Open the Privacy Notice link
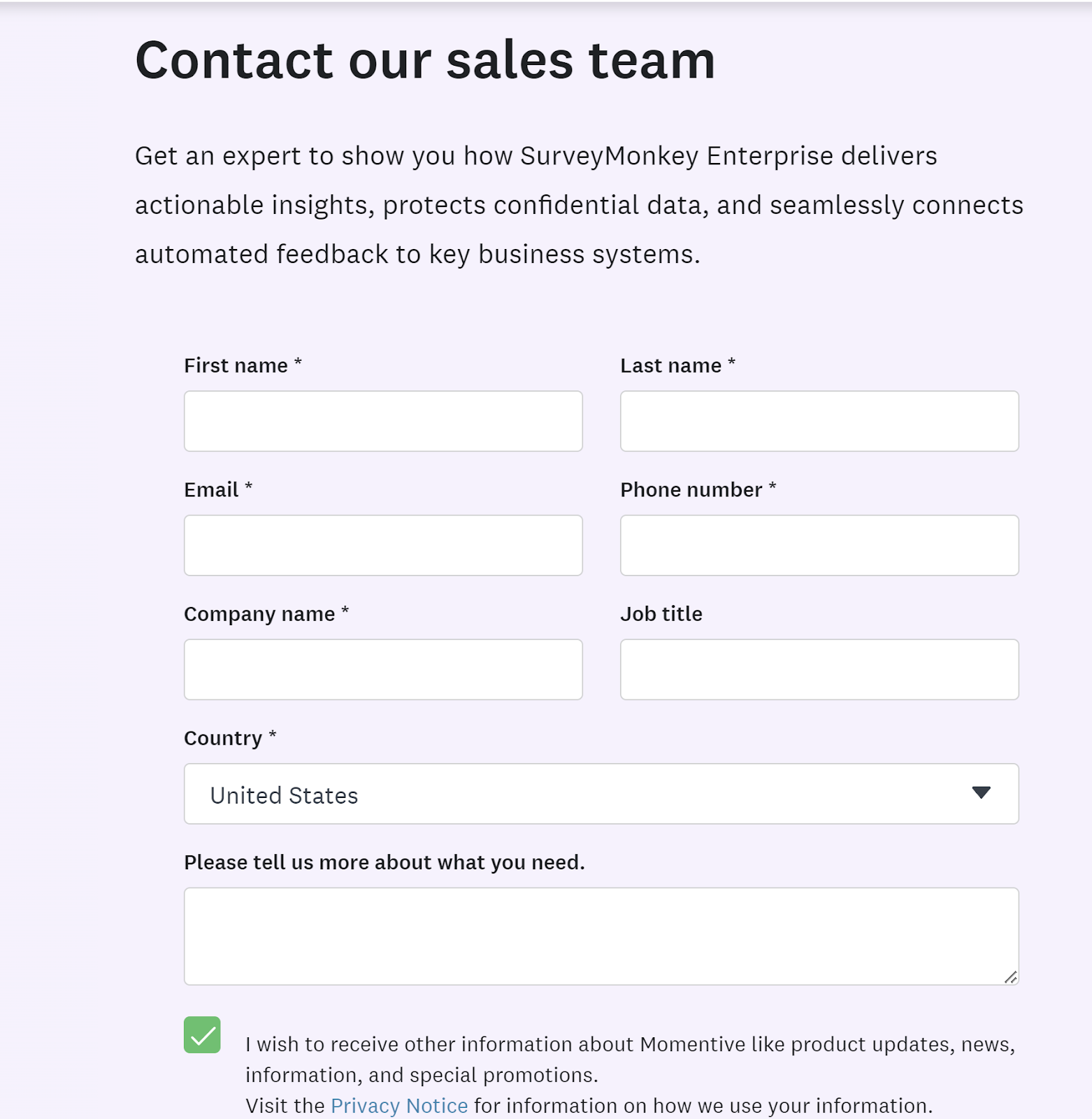The width and height of the screenshot is (1092, 1119). (399, 1106)
